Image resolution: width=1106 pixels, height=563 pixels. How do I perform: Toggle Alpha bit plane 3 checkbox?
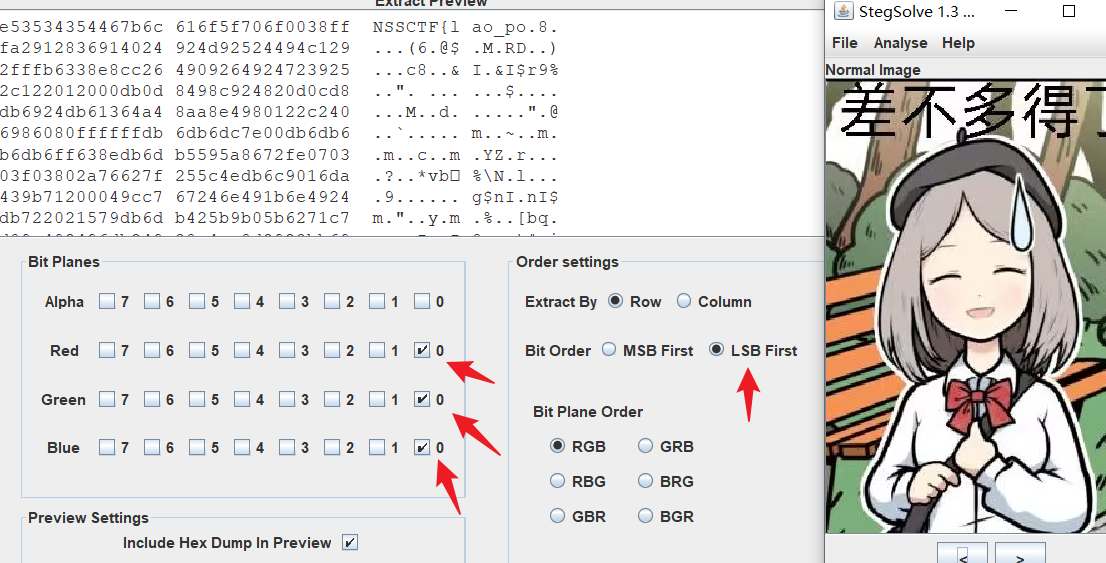[x=286, y=302]
